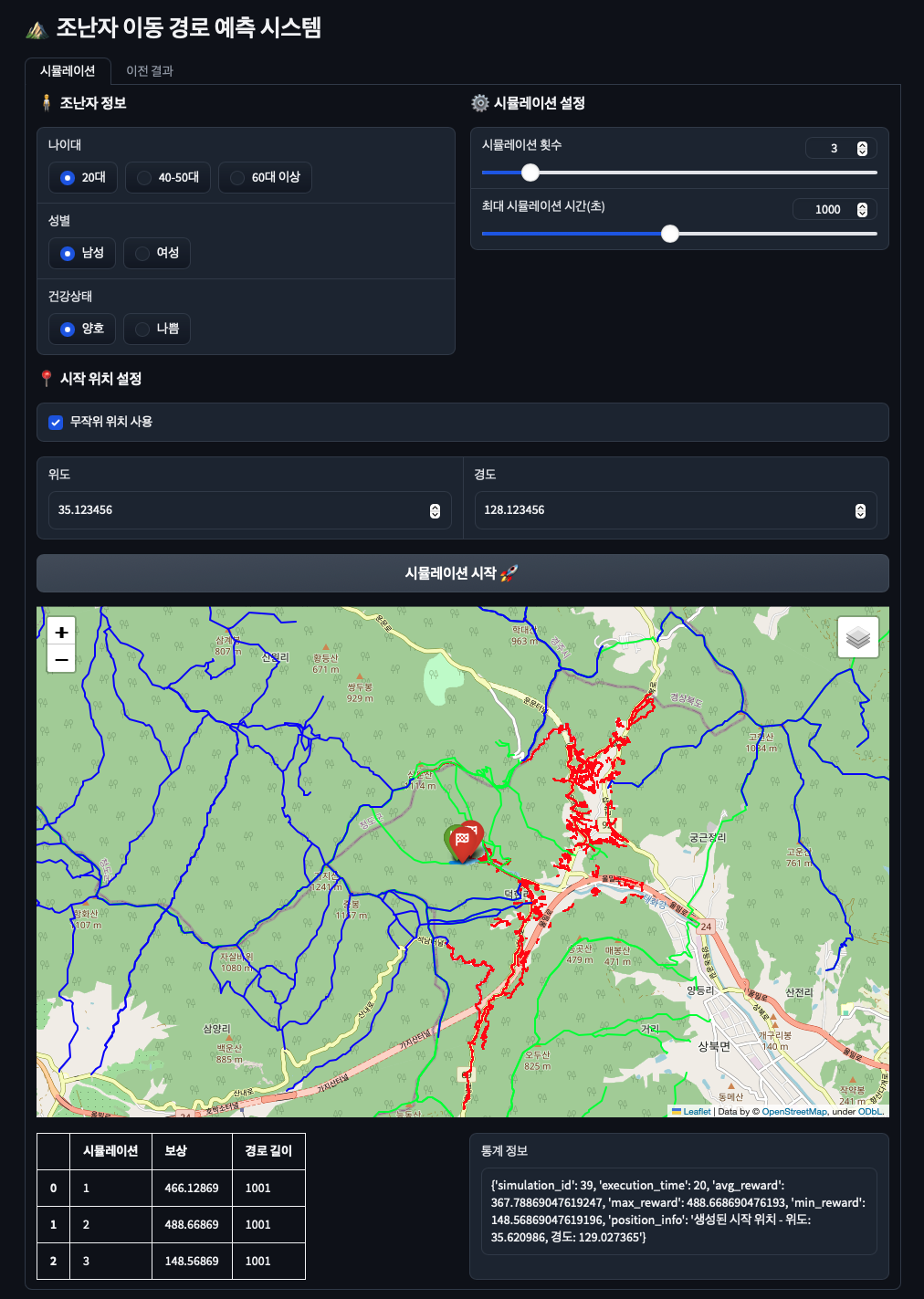
Task: Select the 40-50대 age radio option
Action: point(168,177)
